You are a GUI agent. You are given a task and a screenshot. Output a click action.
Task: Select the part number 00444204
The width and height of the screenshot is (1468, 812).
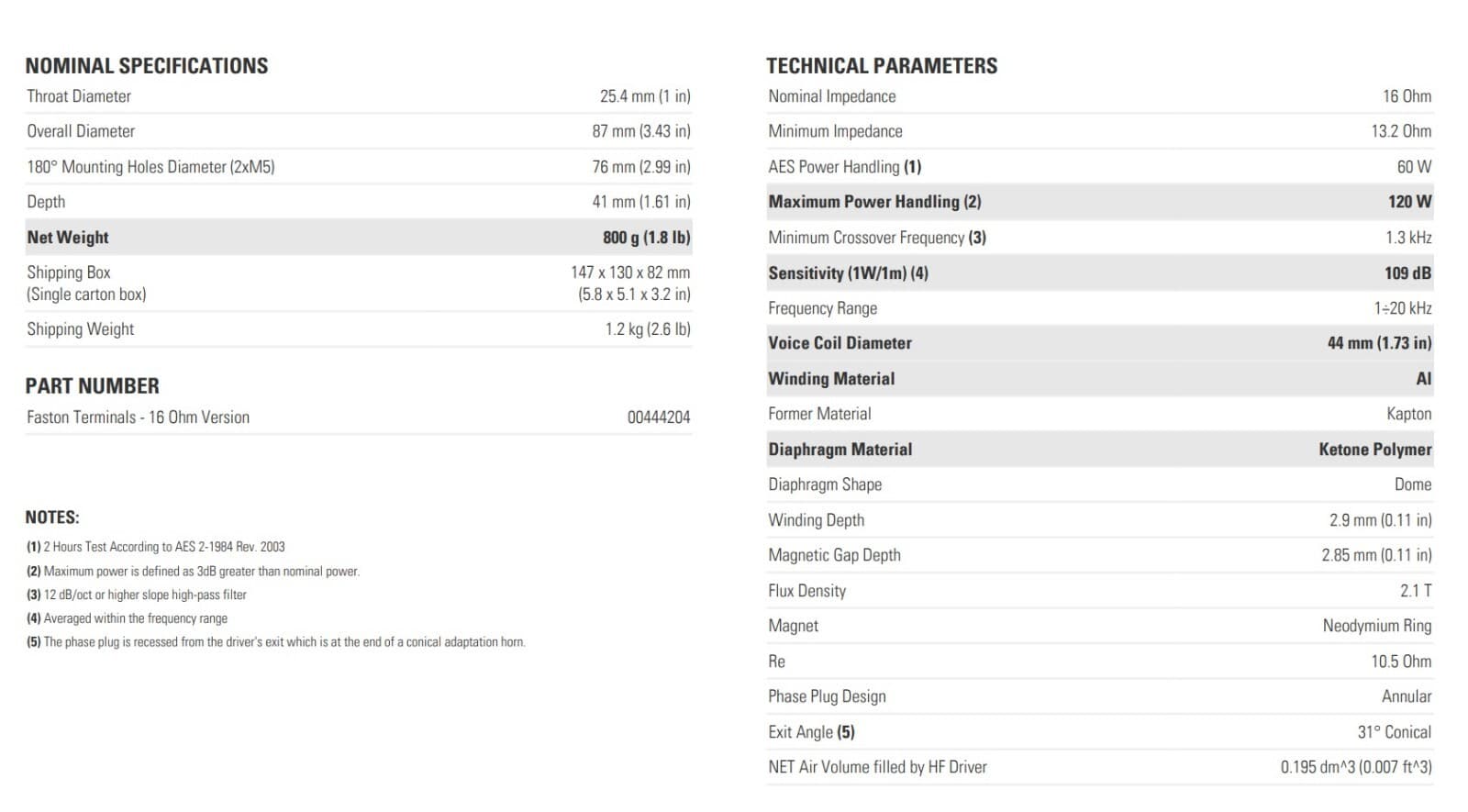tap(658, 417)
